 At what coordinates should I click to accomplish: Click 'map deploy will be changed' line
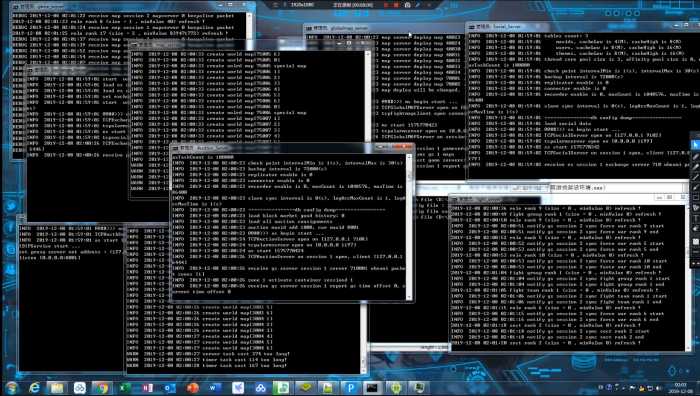pos(420,90)
